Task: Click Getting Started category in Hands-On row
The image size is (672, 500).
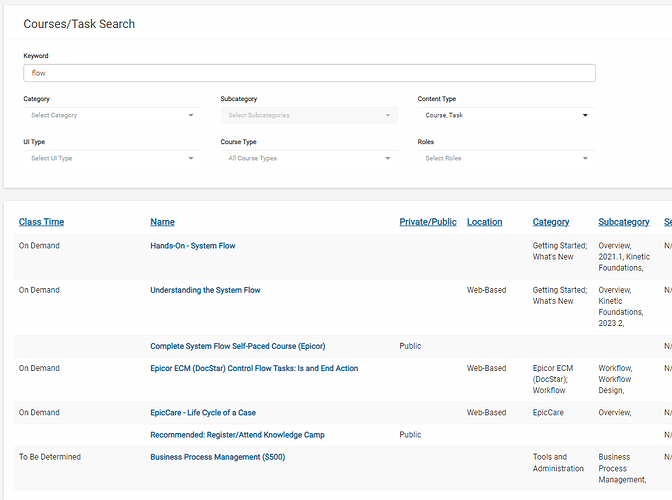Action: (560, 251)
